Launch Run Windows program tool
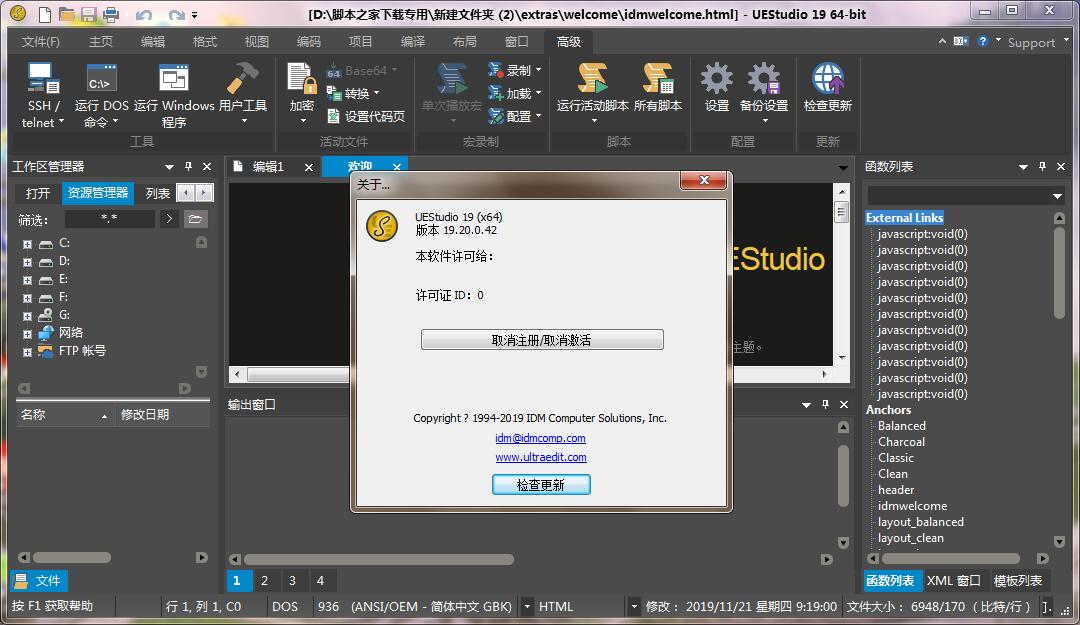The image size is (1080, 625). (174, 95)
